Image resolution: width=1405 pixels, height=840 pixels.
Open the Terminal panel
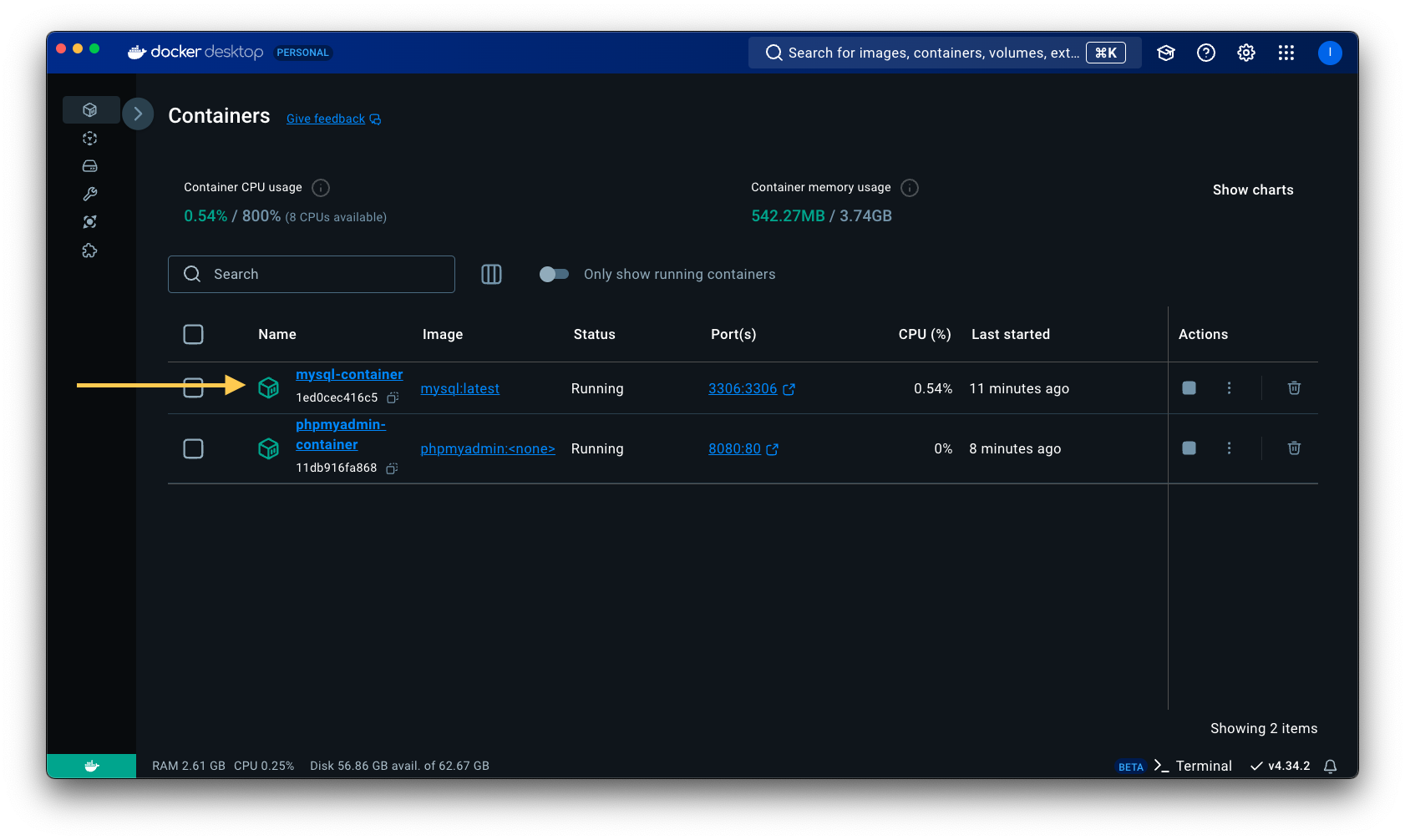[x=1193, y=766]
